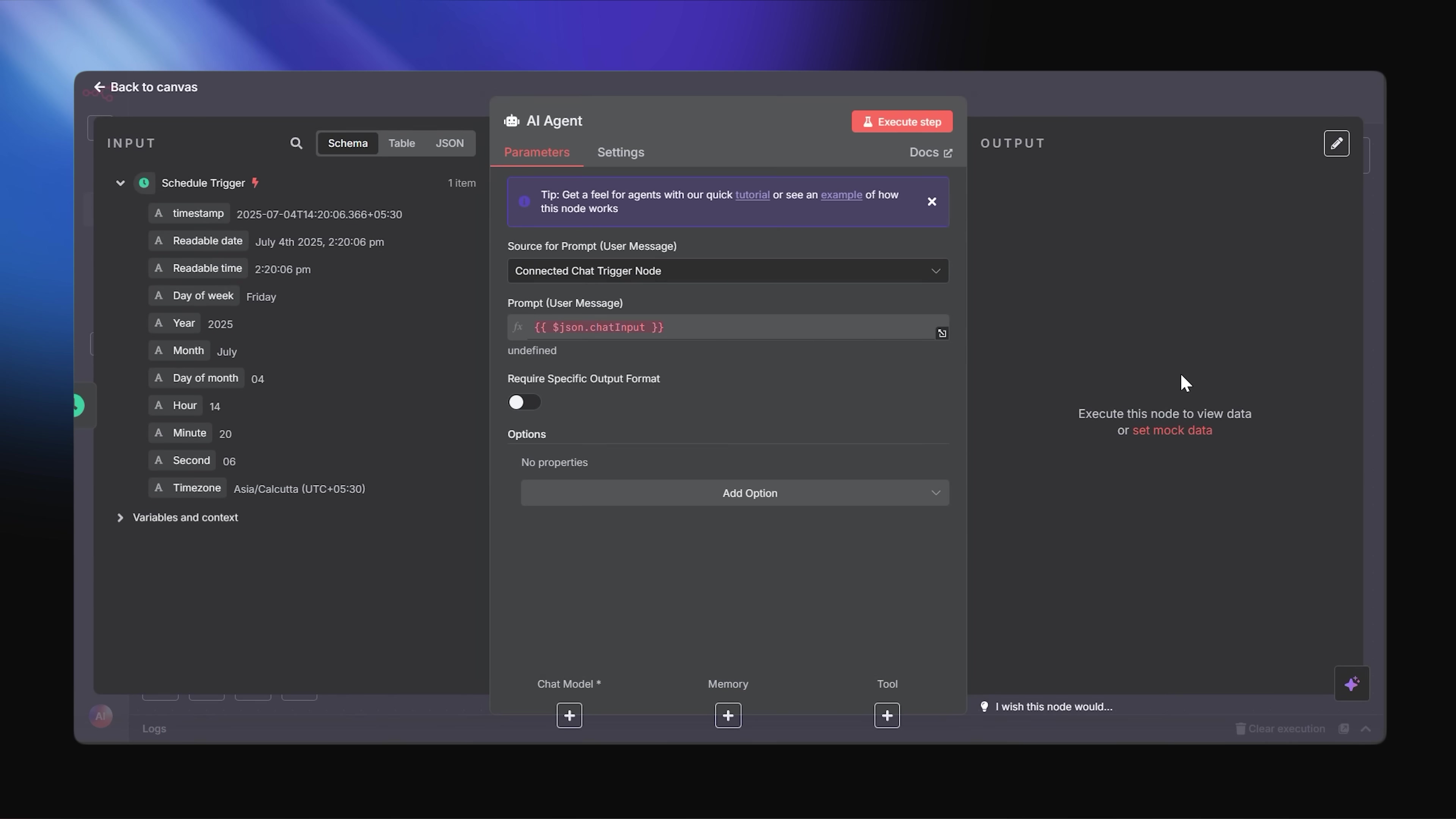The height and width of the screenshot is (819, 1456).
Task: Open the example link in the tip
Action: (841, 195)
